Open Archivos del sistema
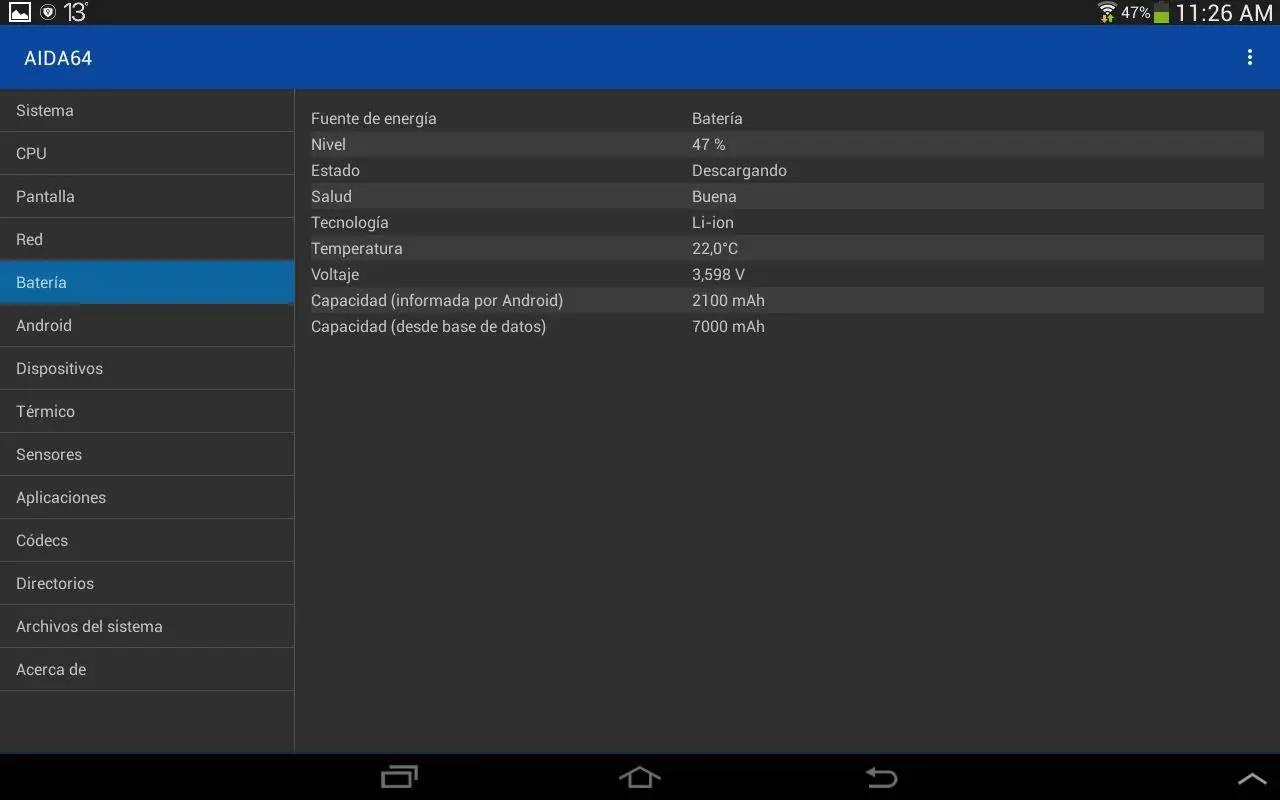 click(x=147, y=627)
